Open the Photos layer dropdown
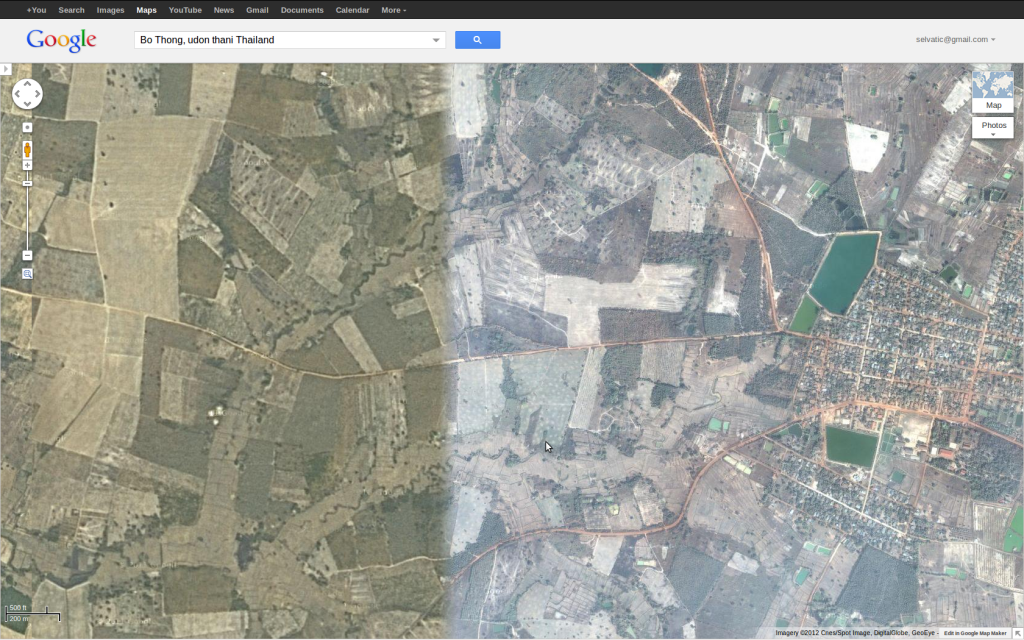 [x=992, y=127]
